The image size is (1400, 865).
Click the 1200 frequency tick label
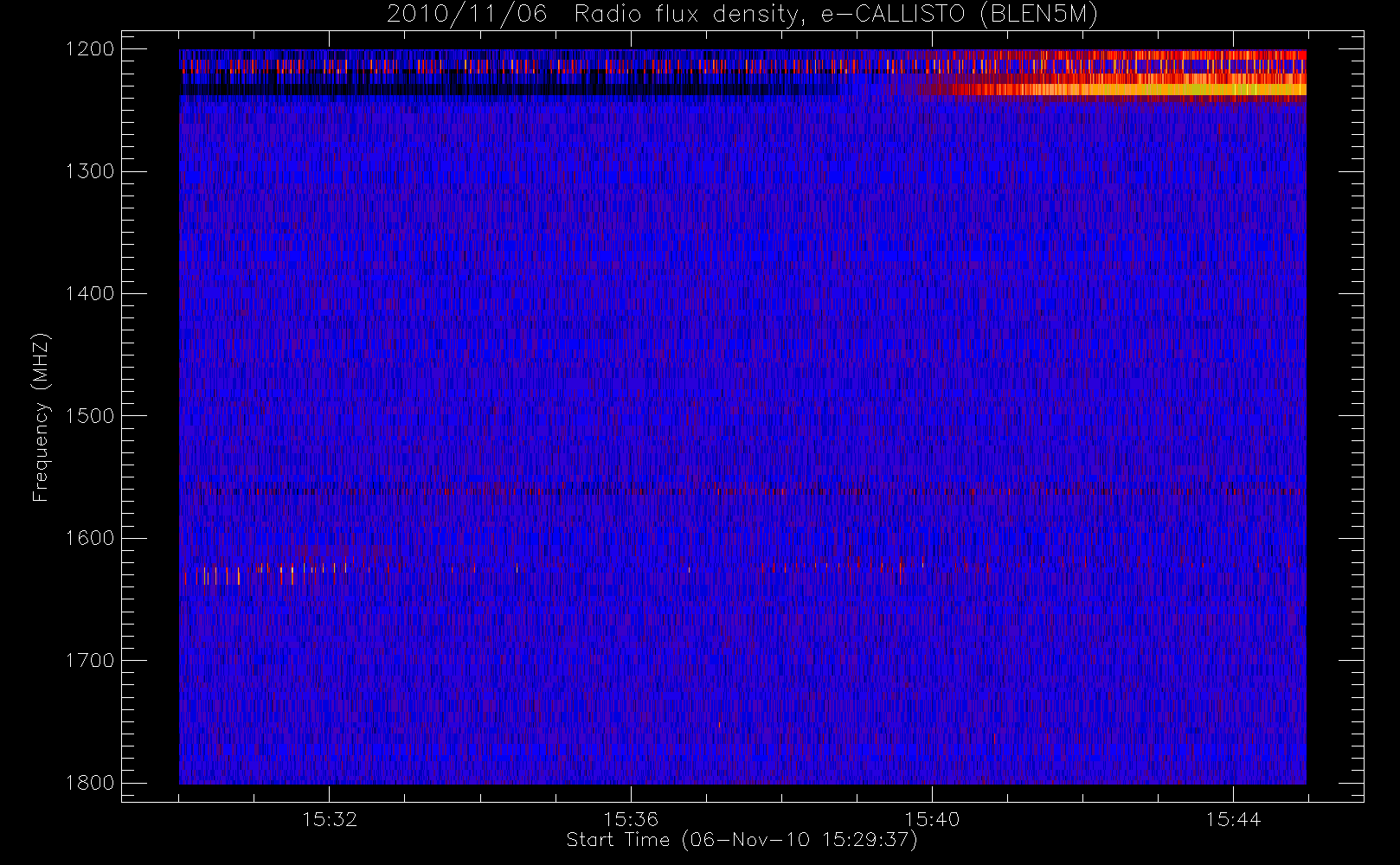coord(90,49)
